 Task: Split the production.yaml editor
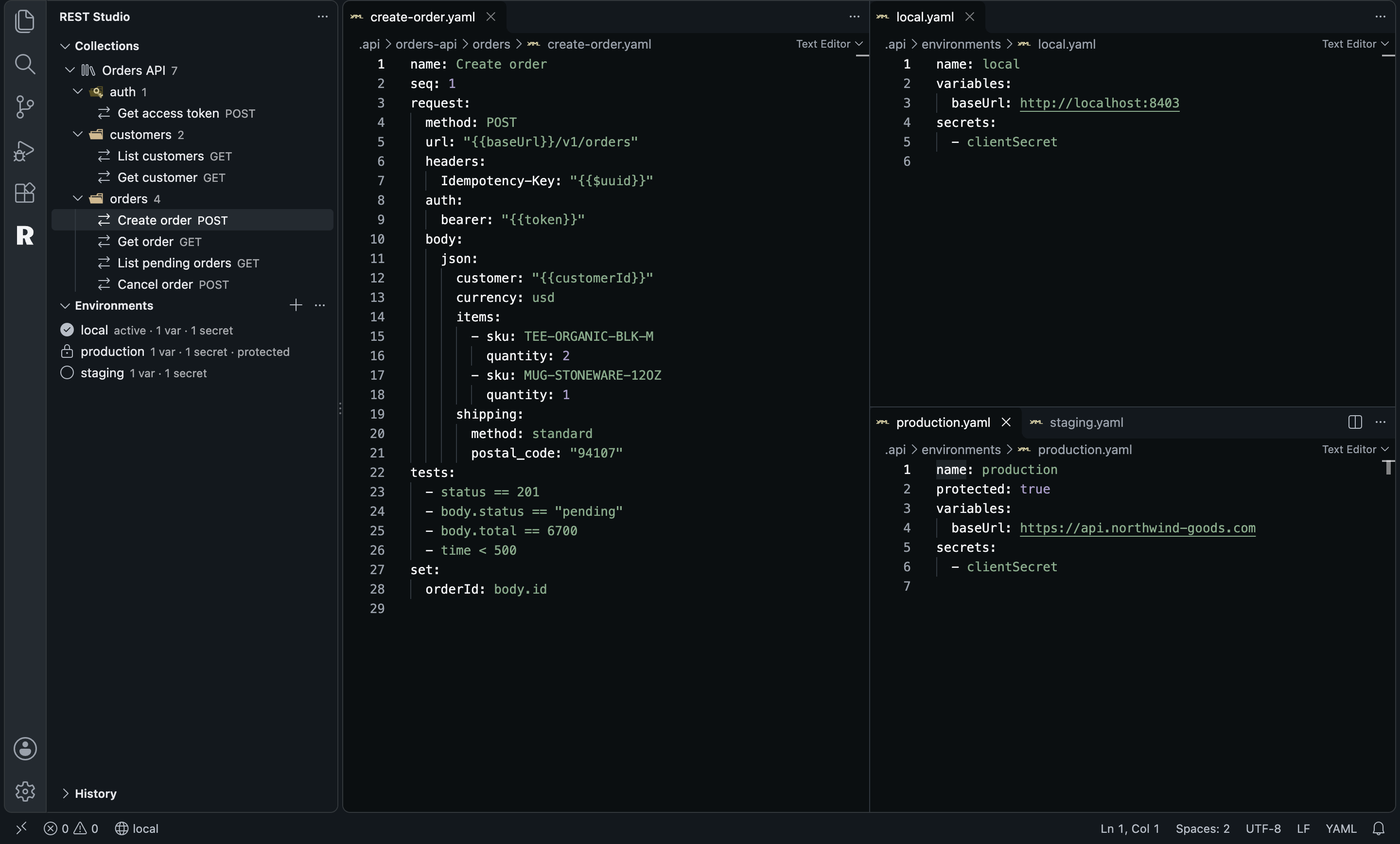(x=1355, y=422)
